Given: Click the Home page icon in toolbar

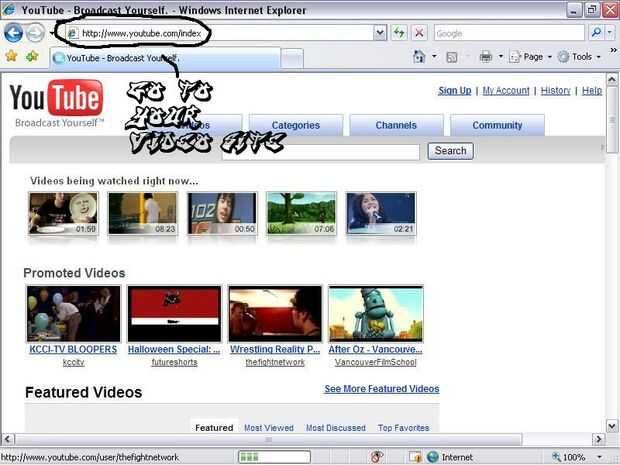Looking at the screenshot, I should coord(419,57).
